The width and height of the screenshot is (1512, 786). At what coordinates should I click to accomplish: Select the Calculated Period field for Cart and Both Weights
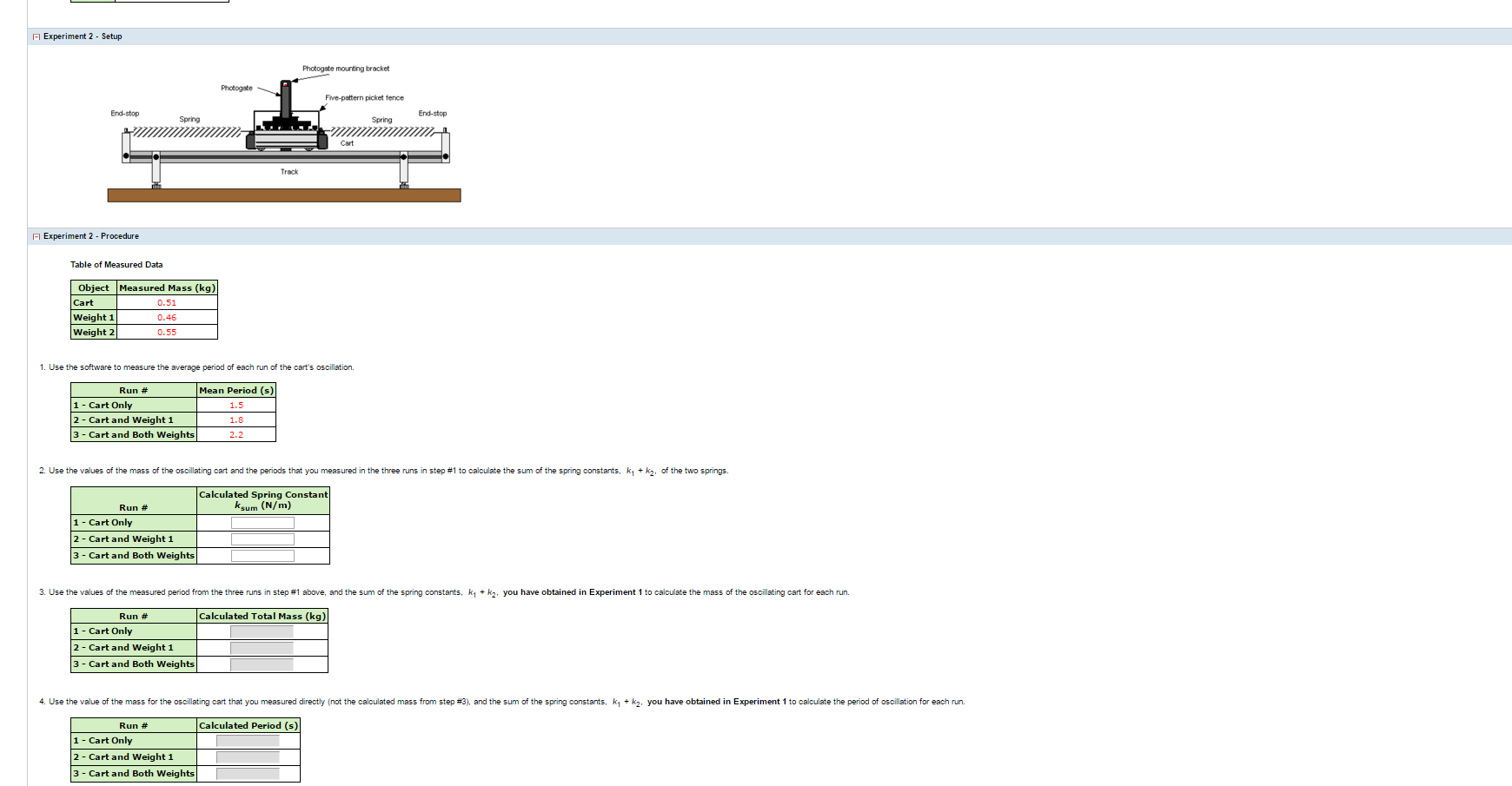[248, 774]
